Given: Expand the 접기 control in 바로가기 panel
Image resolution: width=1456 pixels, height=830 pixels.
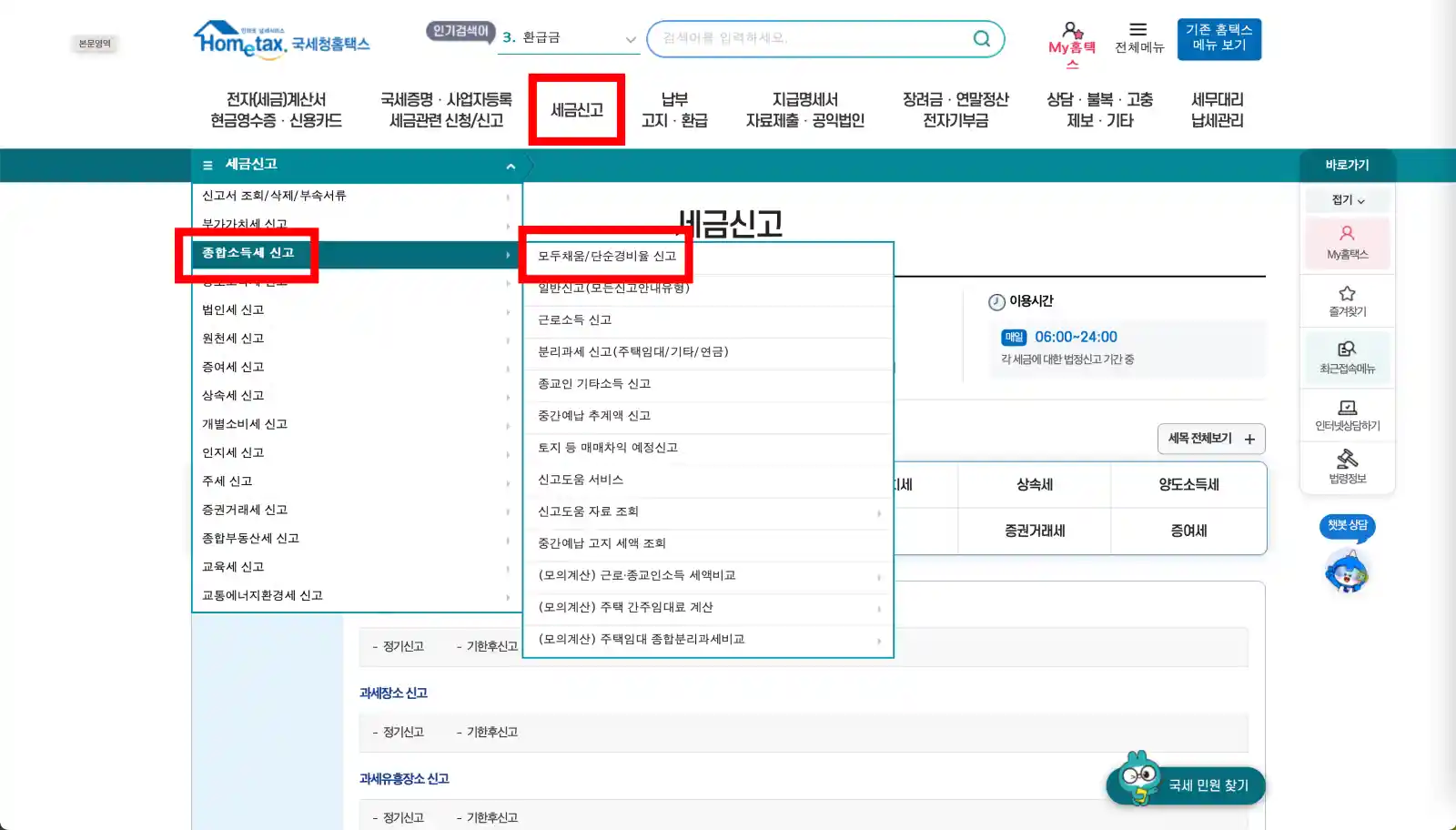Looking at the screenshot, I should 1347,199.
